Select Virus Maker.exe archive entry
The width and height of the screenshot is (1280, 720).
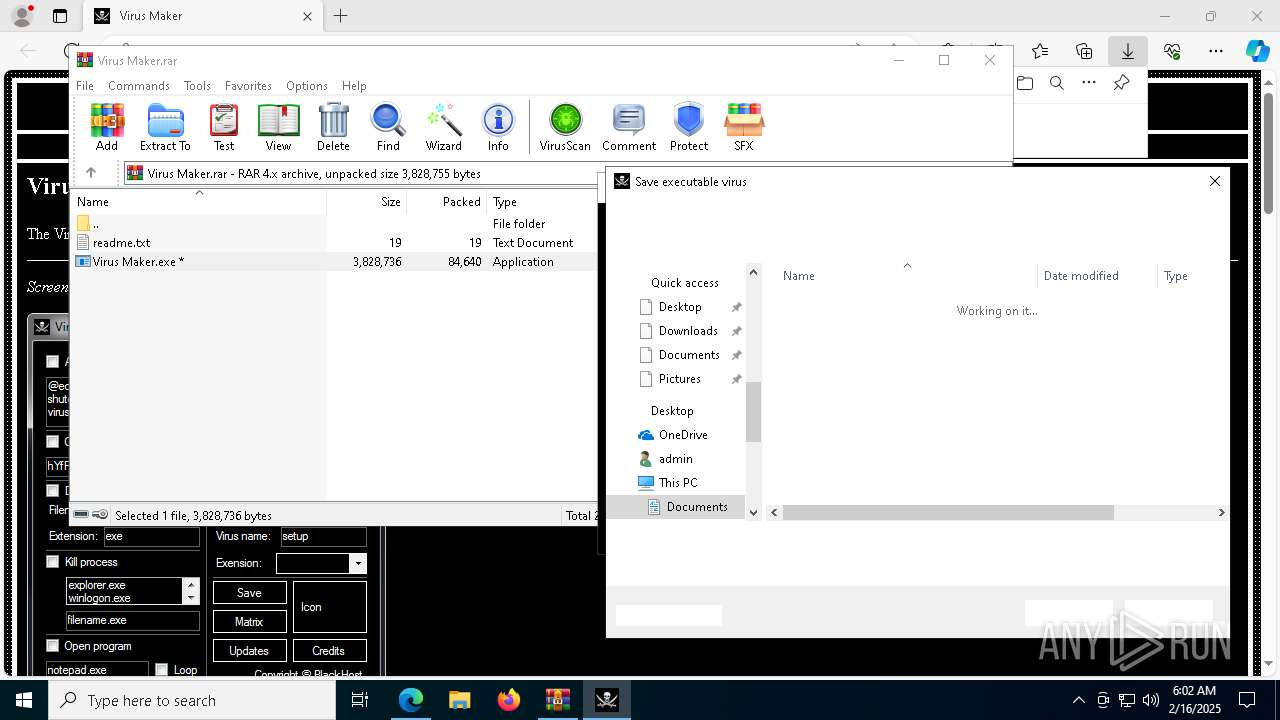click(x=138, y=262)
